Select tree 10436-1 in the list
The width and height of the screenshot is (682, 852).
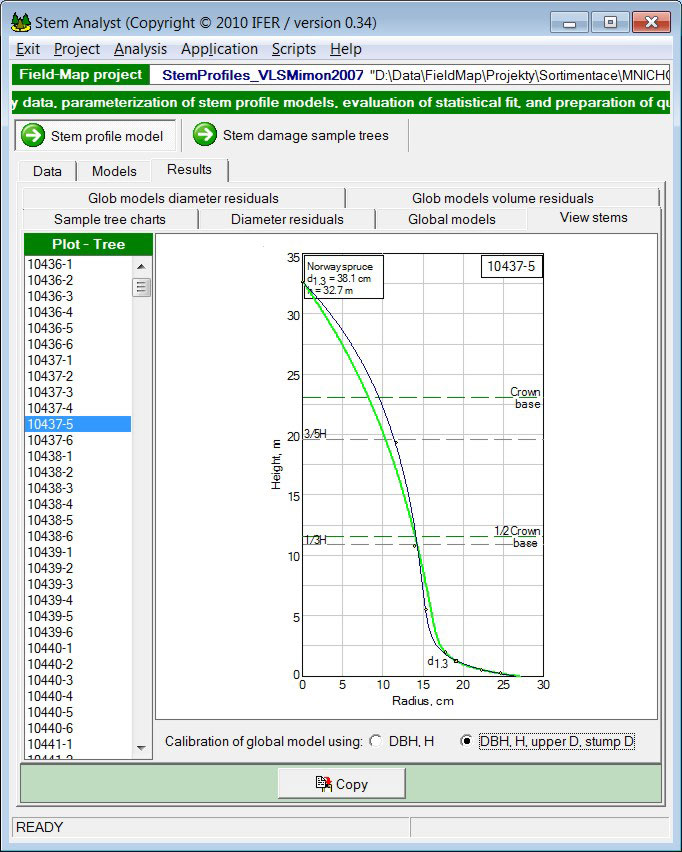tap(49, 264)
